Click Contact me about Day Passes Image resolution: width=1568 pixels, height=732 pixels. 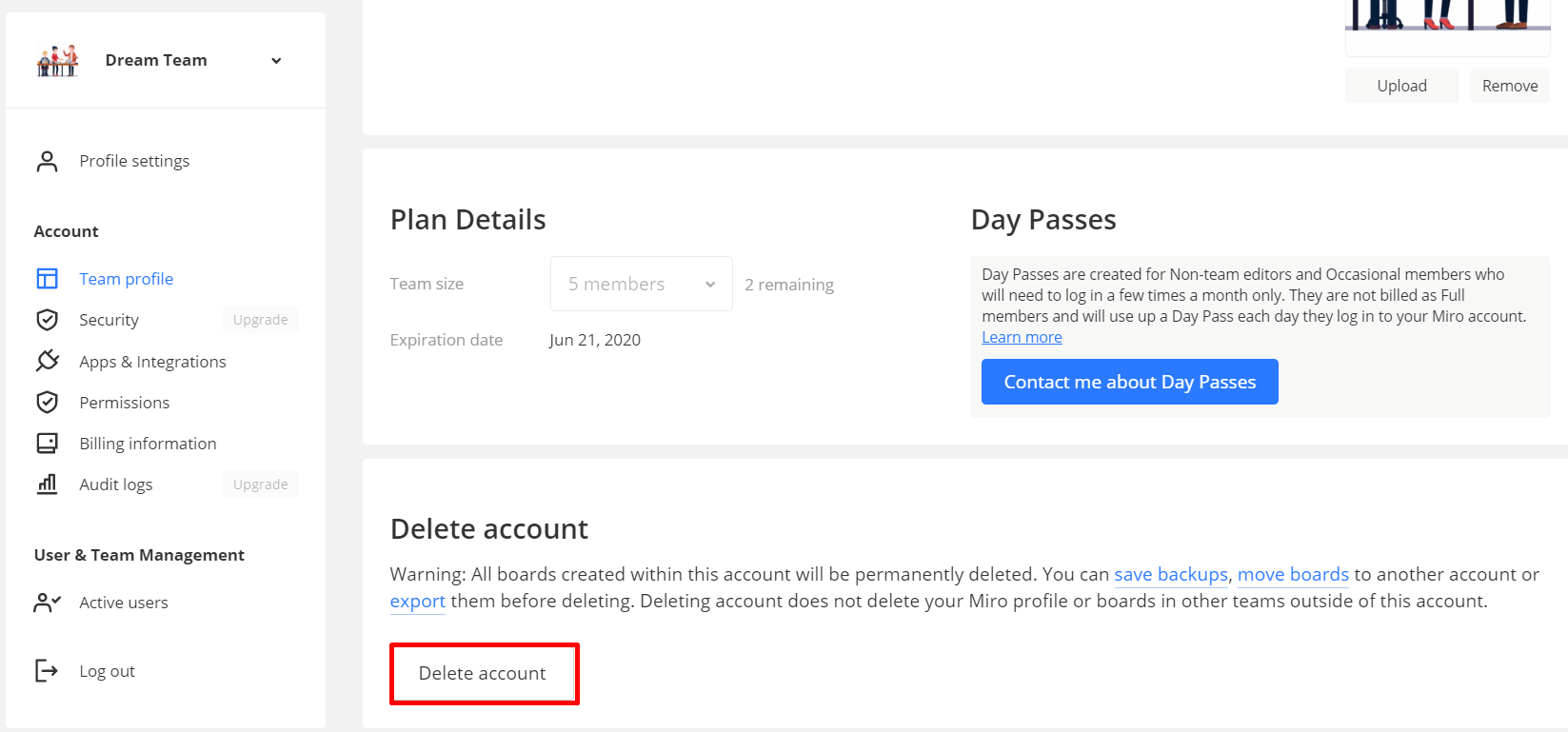(x=1129, y=382)
